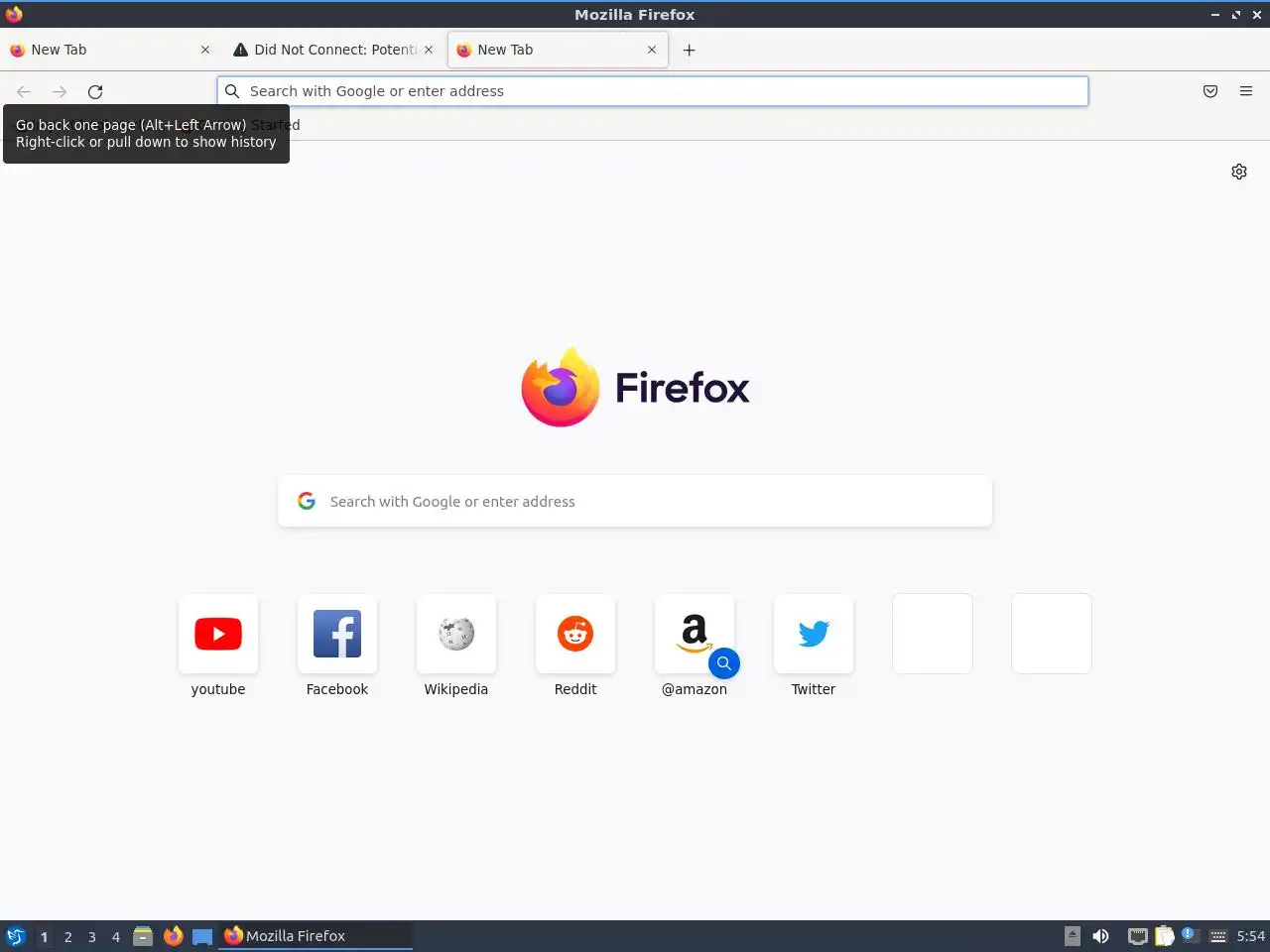Launch Firefox from the taskbar launcher
This screenshot has width=1270, height=952.
point(174,935)
